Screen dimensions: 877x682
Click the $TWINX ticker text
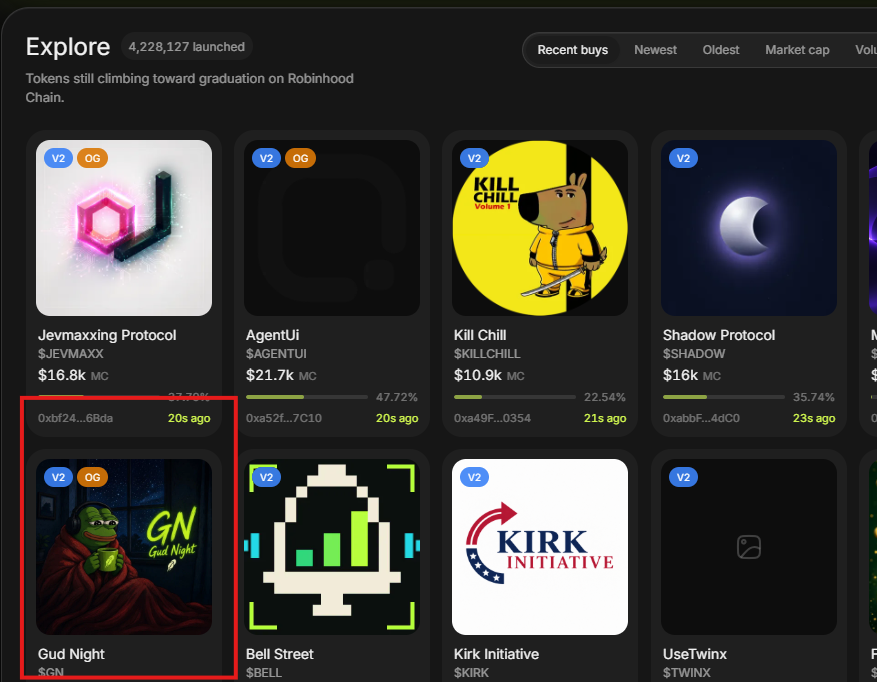click(687, 672)
